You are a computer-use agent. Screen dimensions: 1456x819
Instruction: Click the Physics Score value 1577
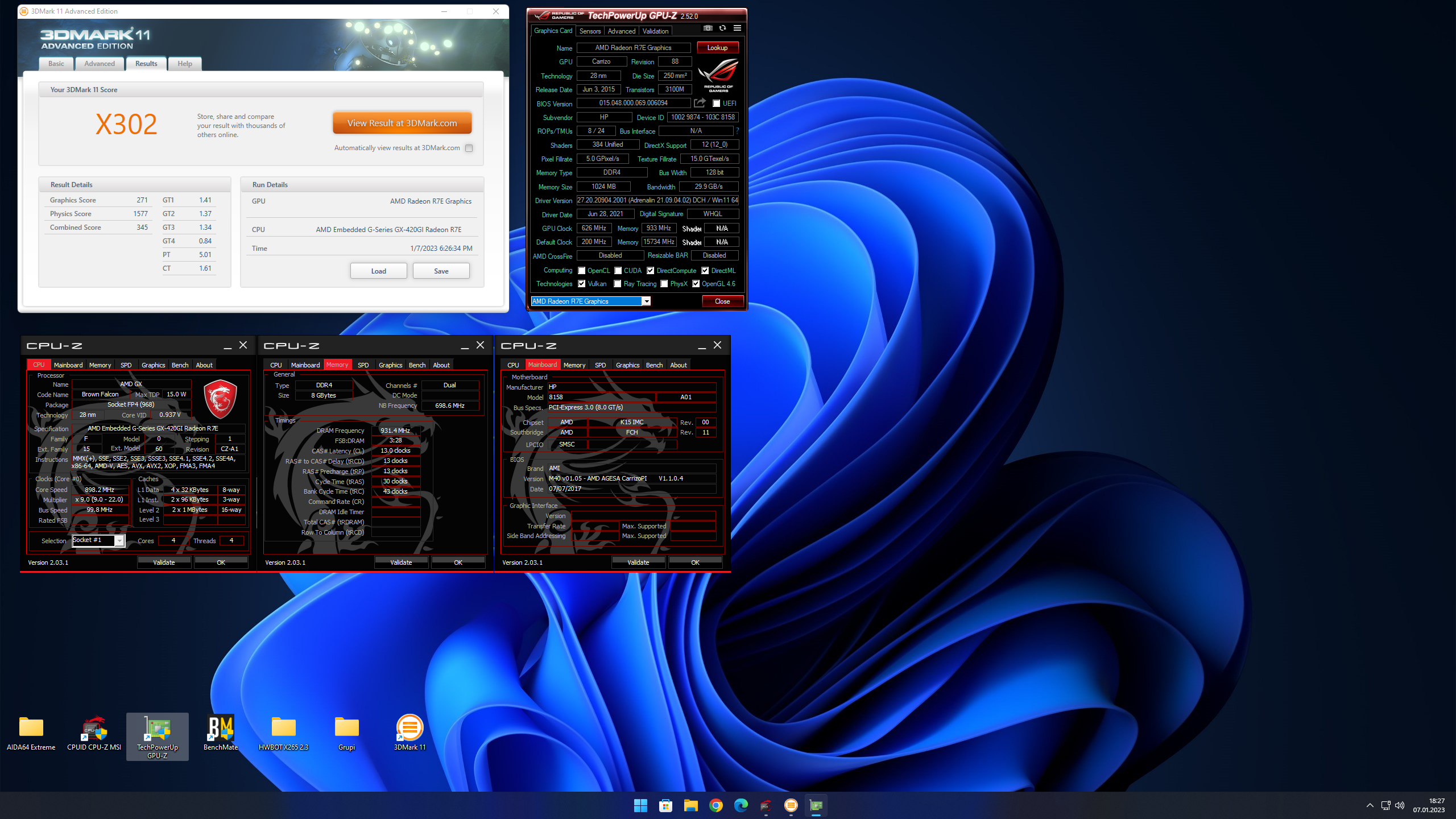(x=140, y=214)
